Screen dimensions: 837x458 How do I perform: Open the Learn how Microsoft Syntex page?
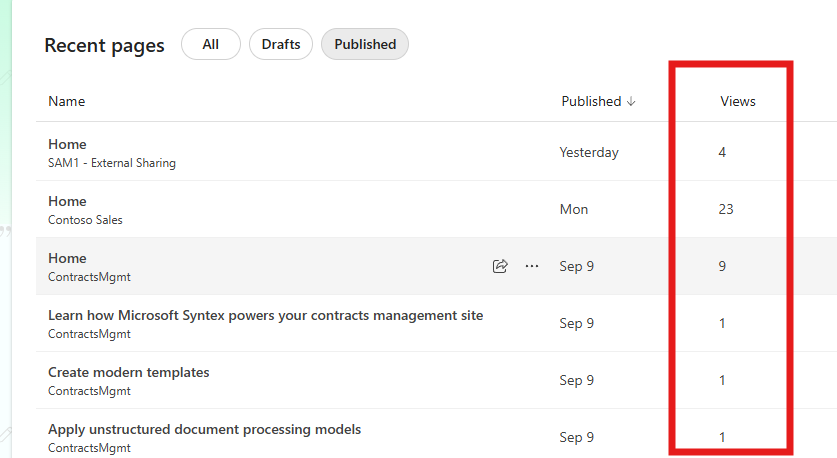[265, 315]
